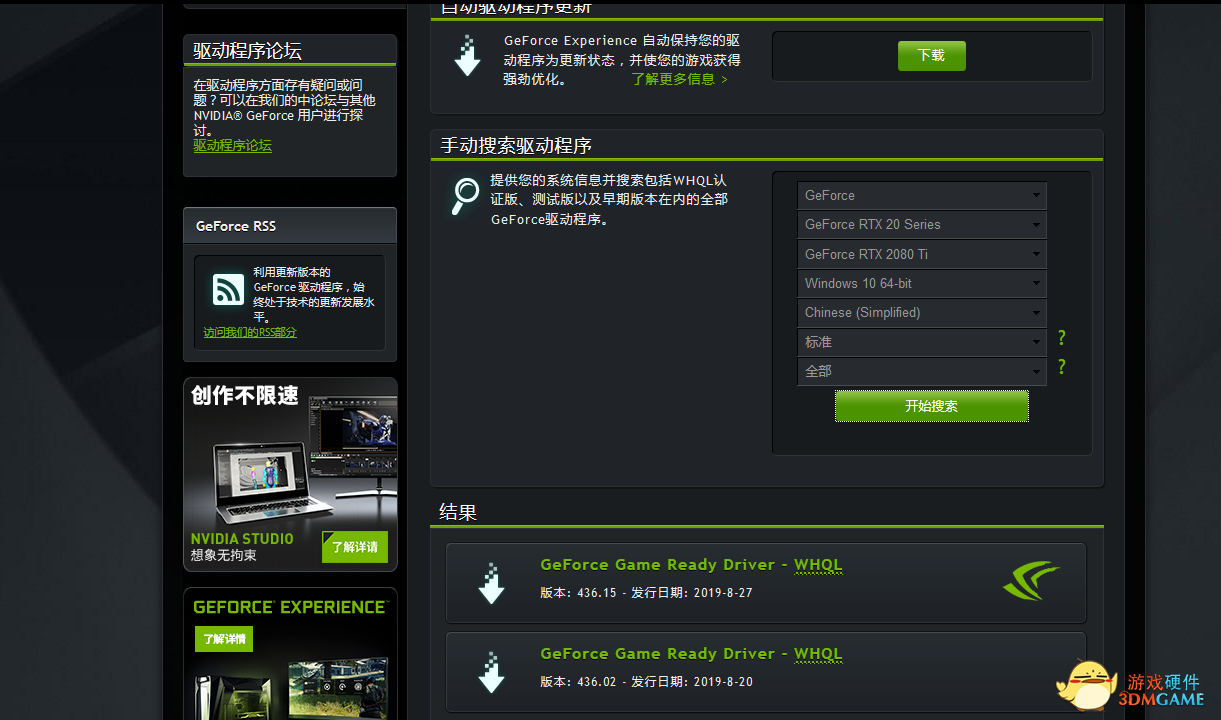This screenshot has height=720, width=1221.
Task: Click the 了解详情 button under GeForce Experience
Action: [x=224, y=638]
